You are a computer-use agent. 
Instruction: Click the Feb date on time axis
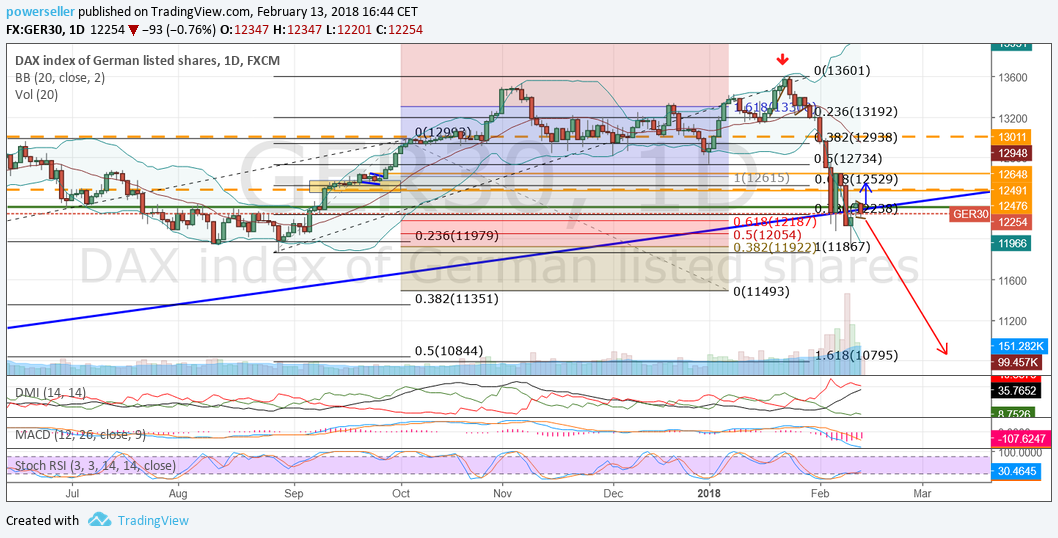coord(820,494)
